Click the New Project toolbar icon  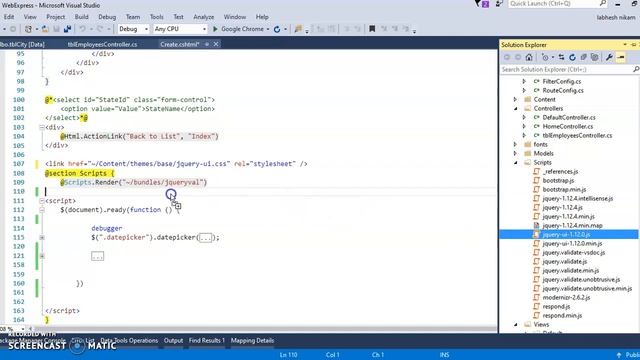(x=28, y=29)
